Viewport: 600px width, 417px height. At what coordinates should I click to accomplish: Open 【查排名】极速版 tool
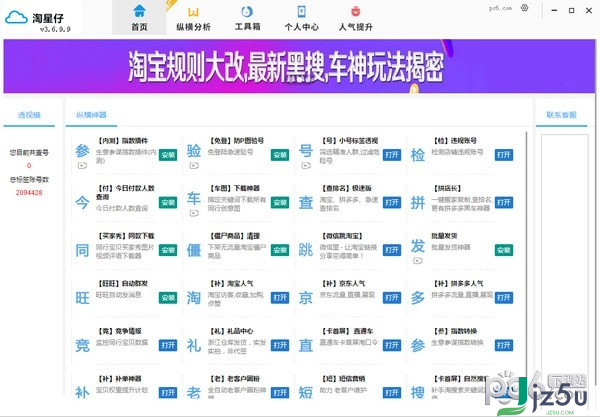(x=392, y=202)
